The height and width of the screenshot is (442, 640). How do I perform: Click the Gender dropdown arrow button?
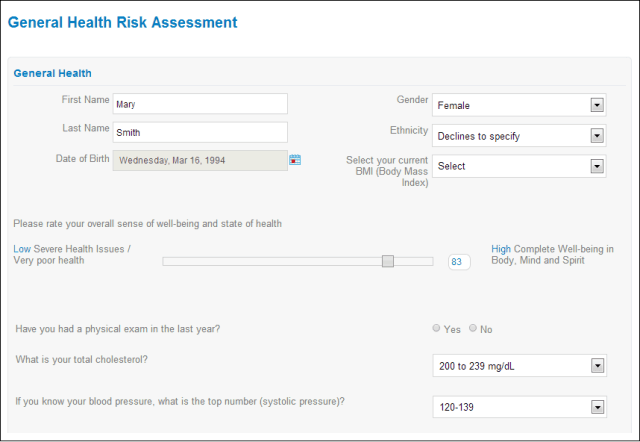(x=597, y=105)
